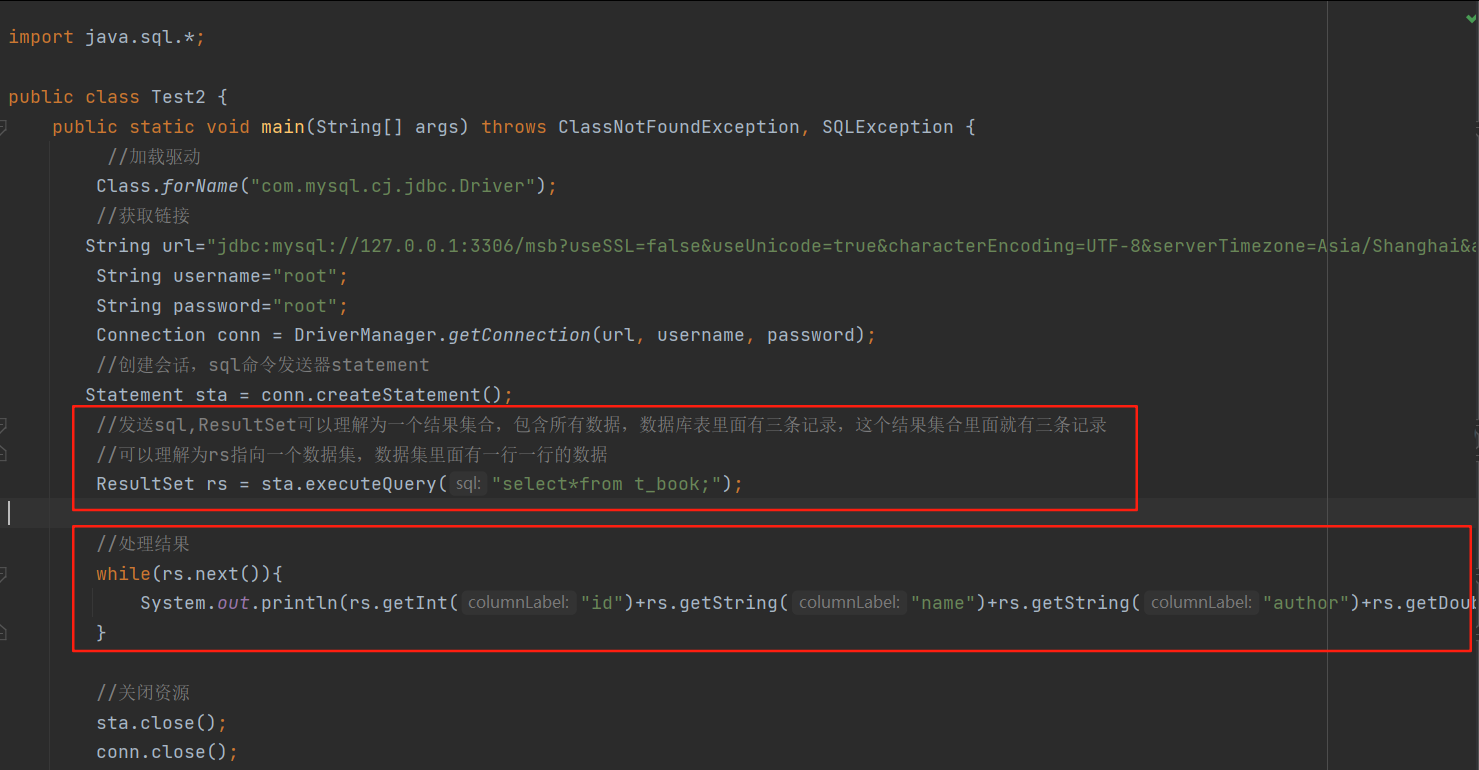This screenshot has height=770, width=1479.
Task: Click the 'import' keyword
Action: coord(41,37)
